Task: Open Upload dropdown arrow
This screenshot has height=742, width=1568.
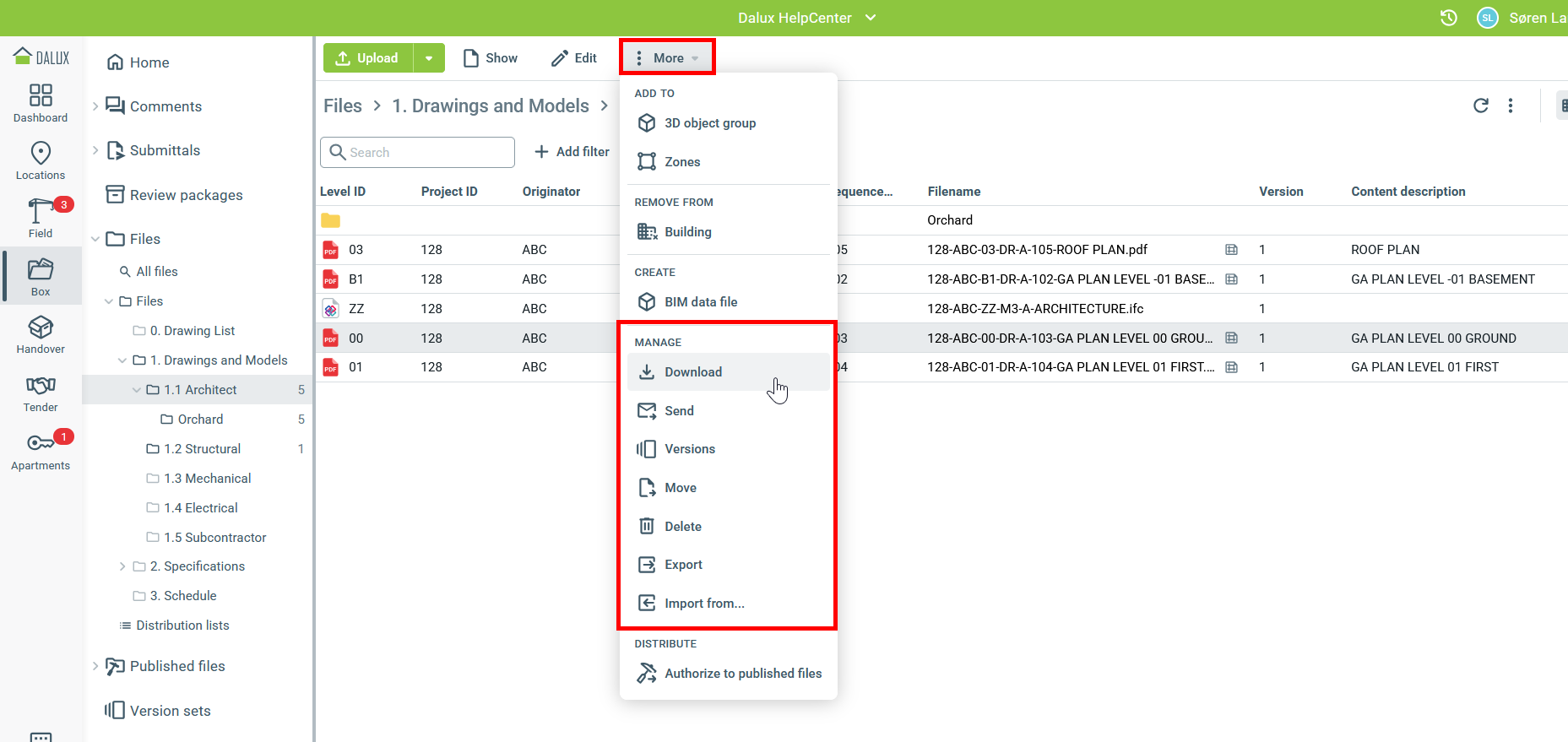Action: [429, 58]
